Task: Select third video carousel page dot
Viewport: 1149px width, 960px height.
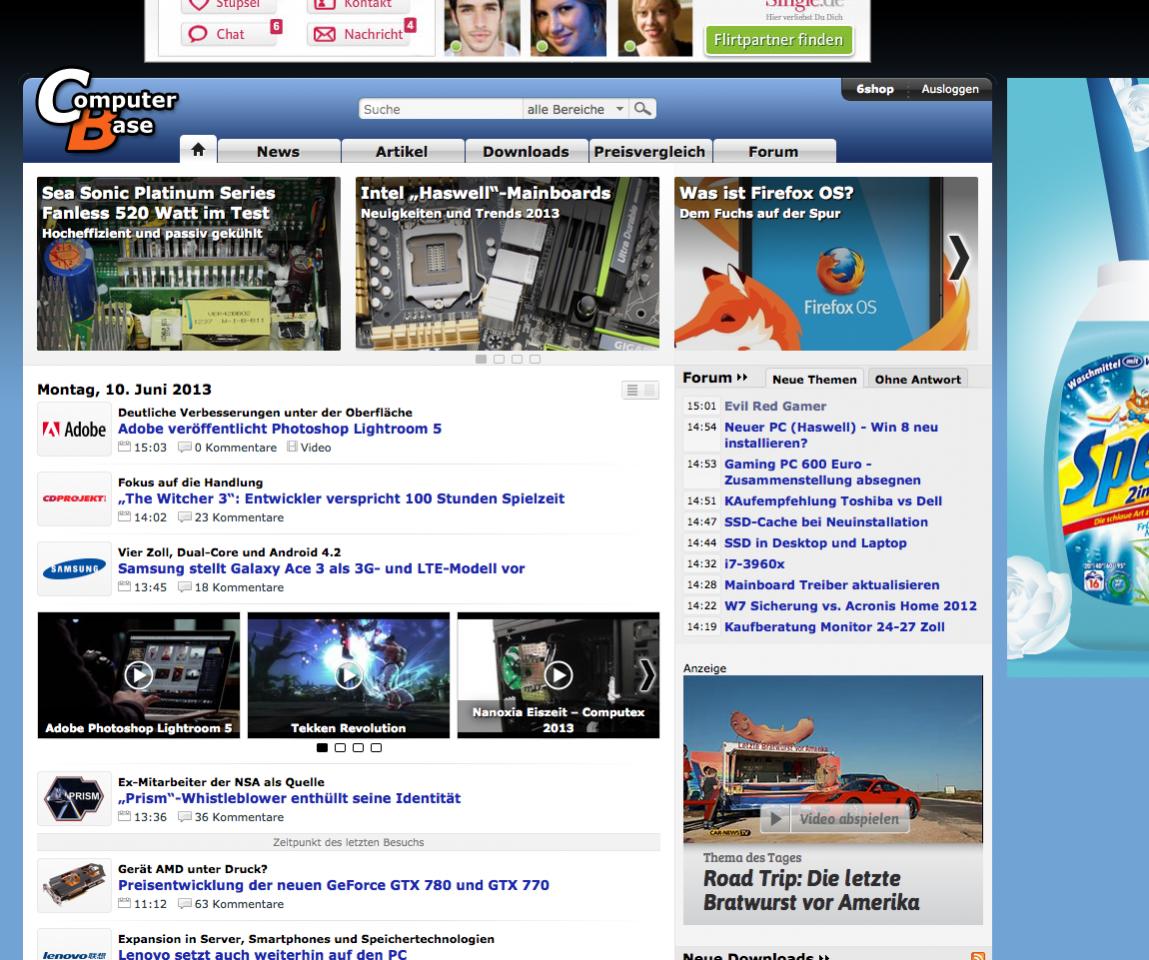Action: pos(358,747)
